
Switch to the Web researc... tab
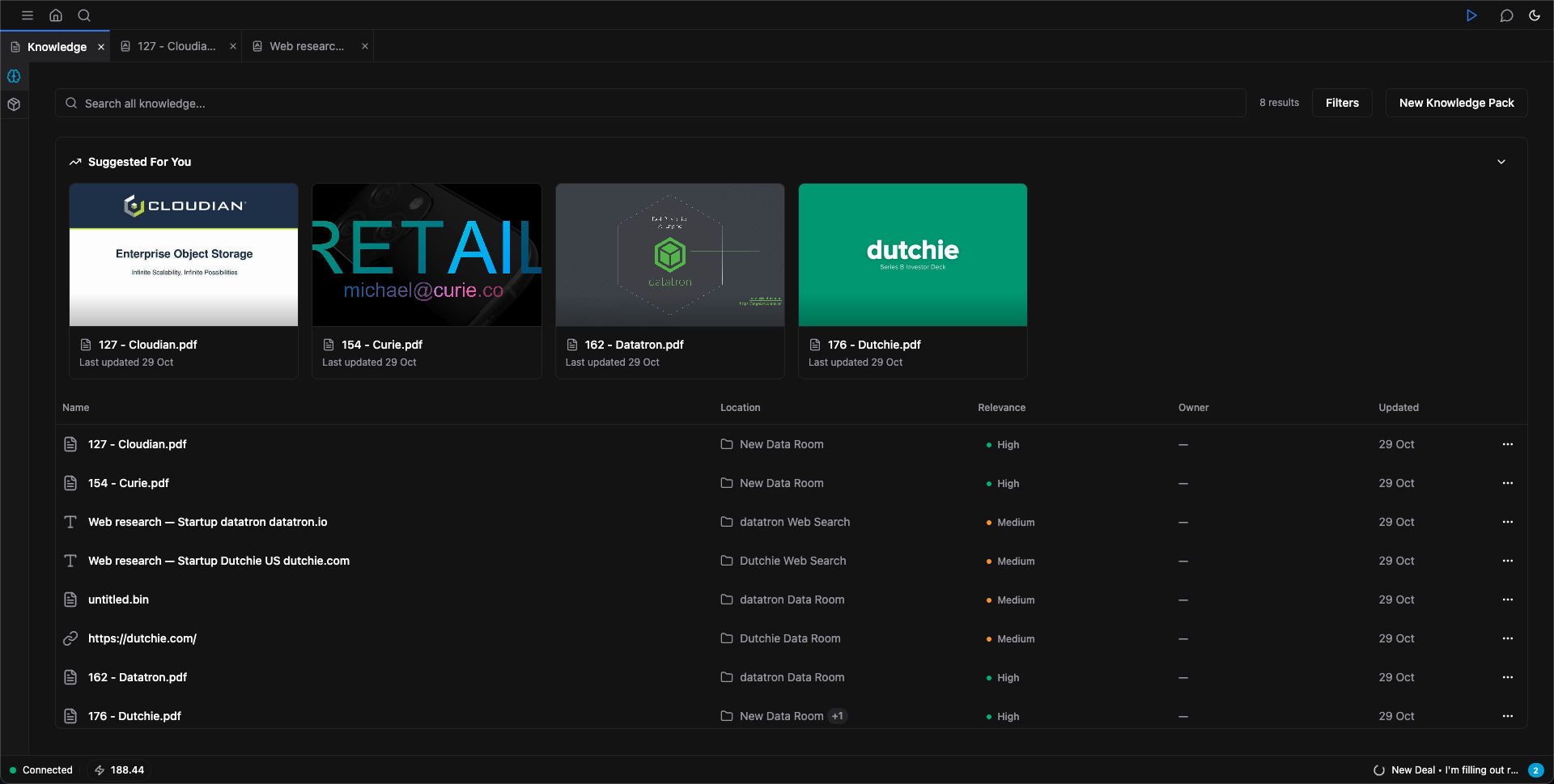click(306, 46)
